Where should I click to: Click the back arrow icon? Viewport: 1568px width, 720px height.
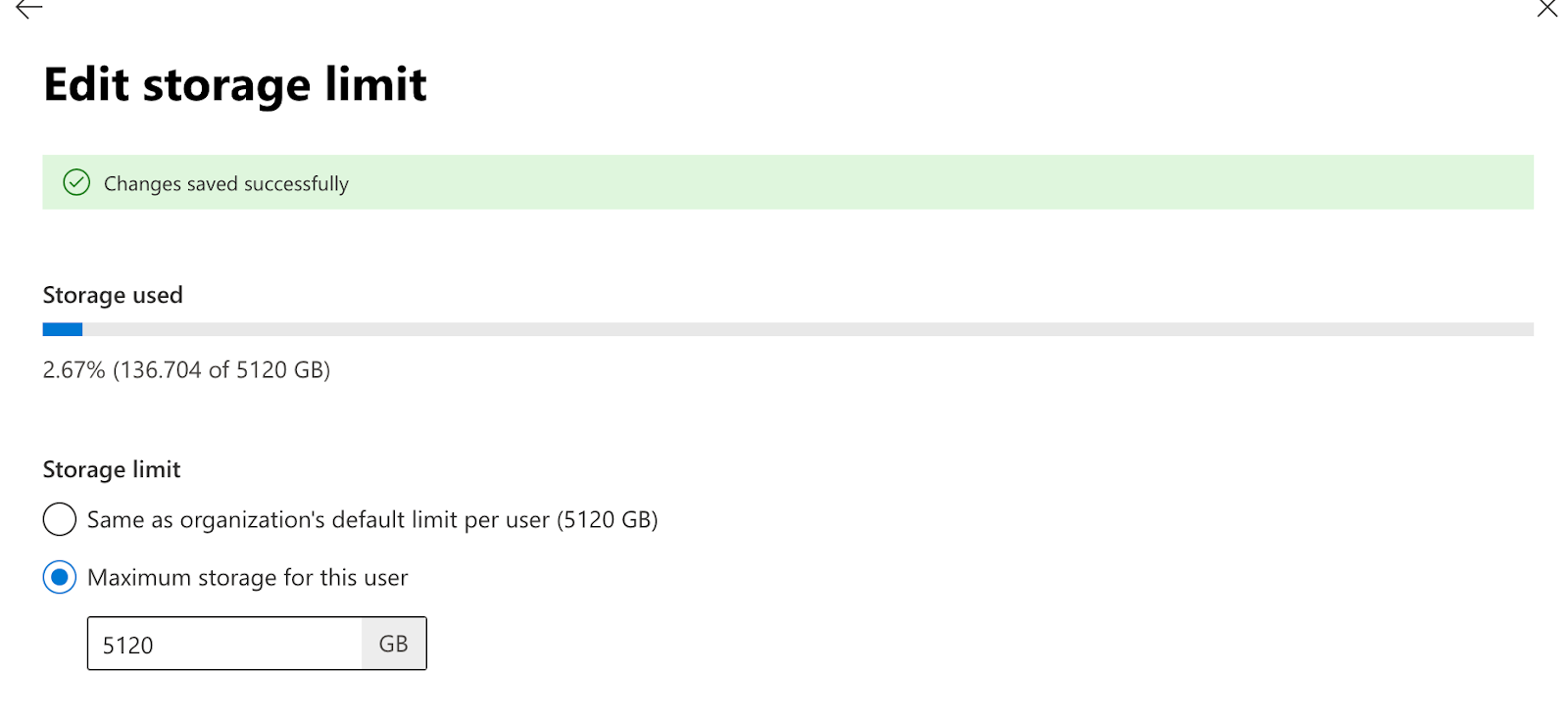coord(29,9)
